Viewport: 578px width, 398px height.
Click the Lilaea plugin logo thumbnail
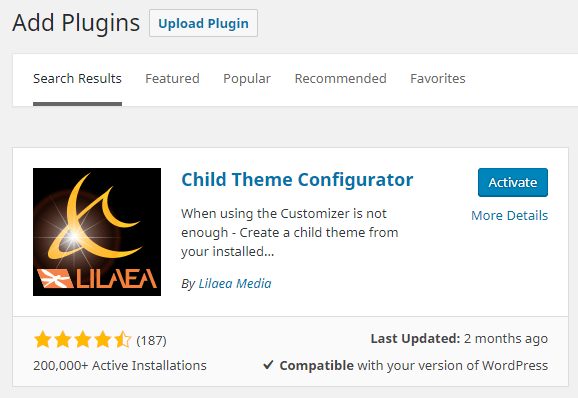click(97, 232)
